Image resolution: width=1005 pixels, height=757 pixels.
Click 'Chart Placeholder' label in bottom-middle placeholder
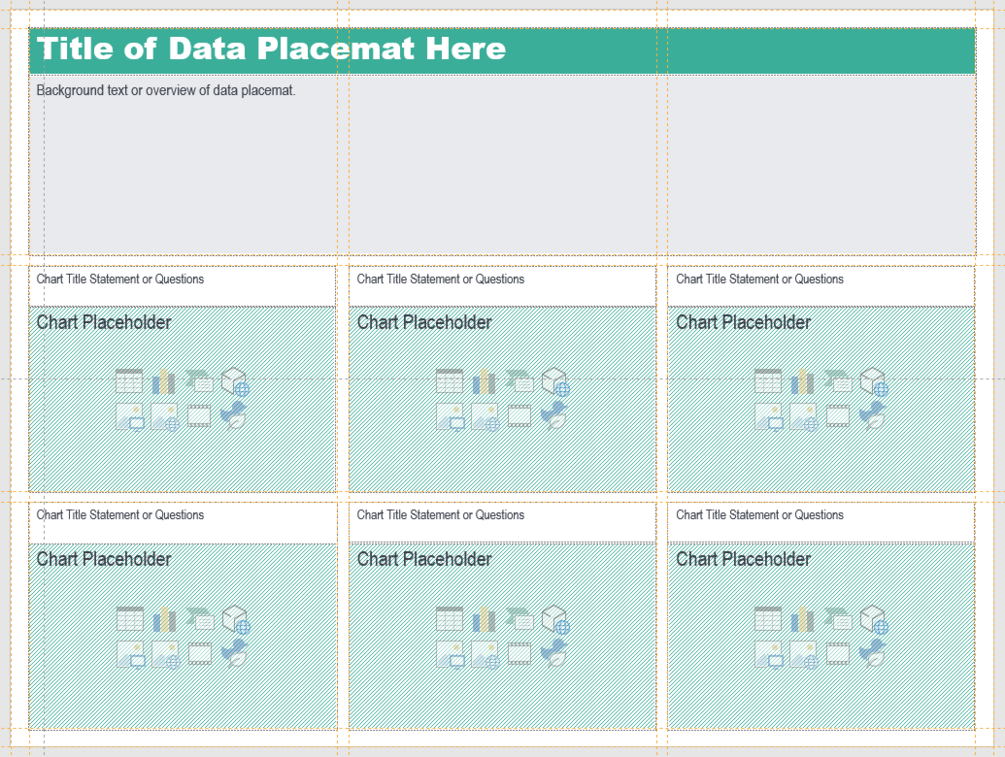click(x=424, y=559)
